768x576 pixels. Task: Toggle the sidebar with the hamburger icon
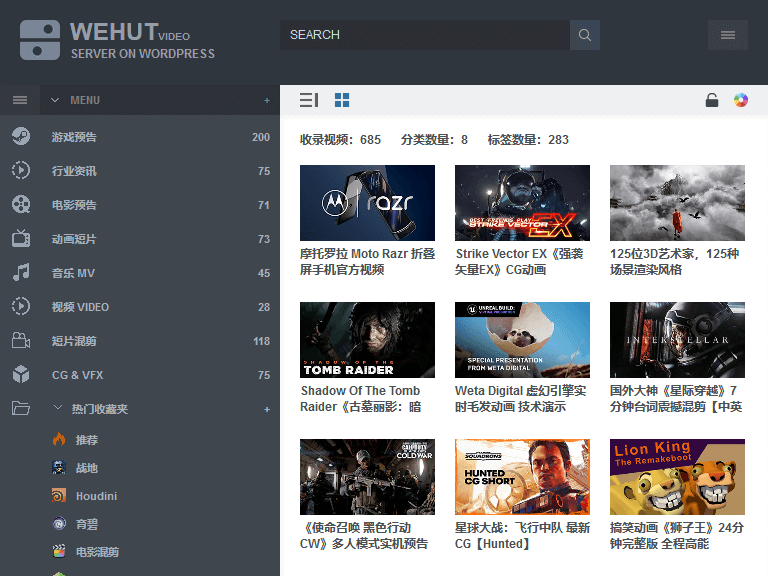pos(20,100)
